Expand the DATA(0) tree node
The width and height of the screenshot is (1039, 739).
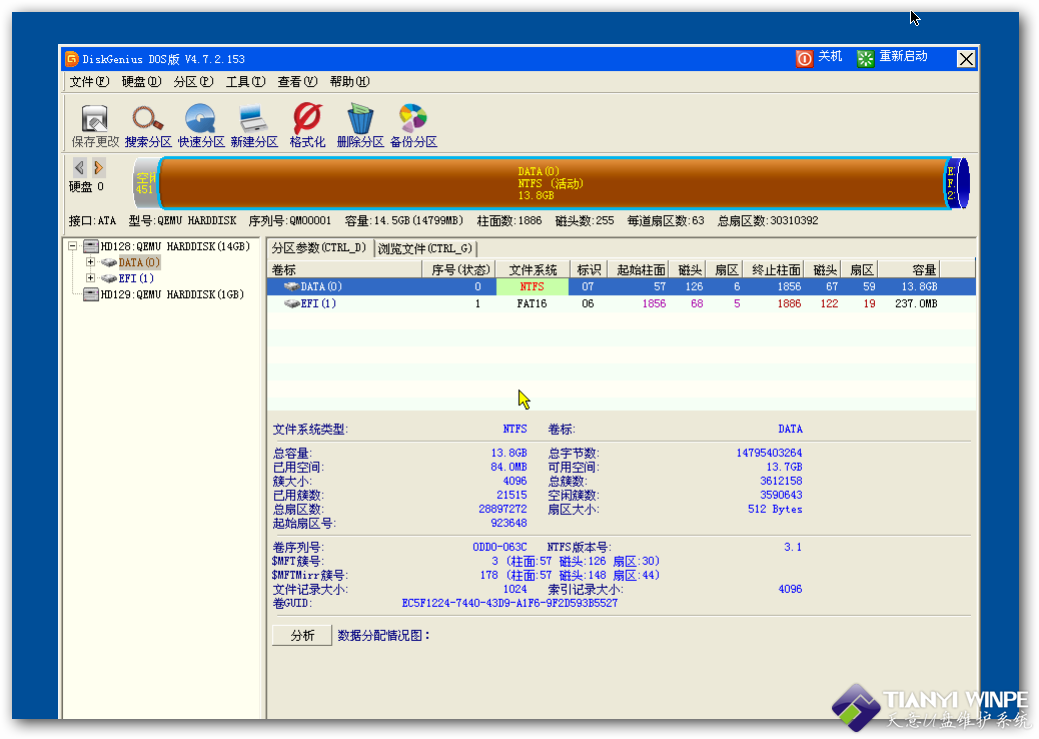(90, 262)
